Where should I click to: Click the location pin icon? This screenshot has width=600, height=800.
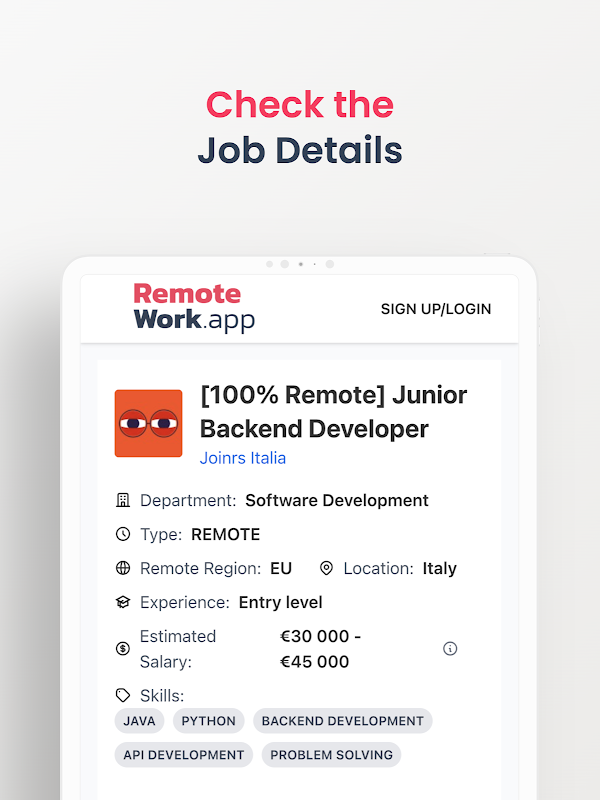click(326, 568)
